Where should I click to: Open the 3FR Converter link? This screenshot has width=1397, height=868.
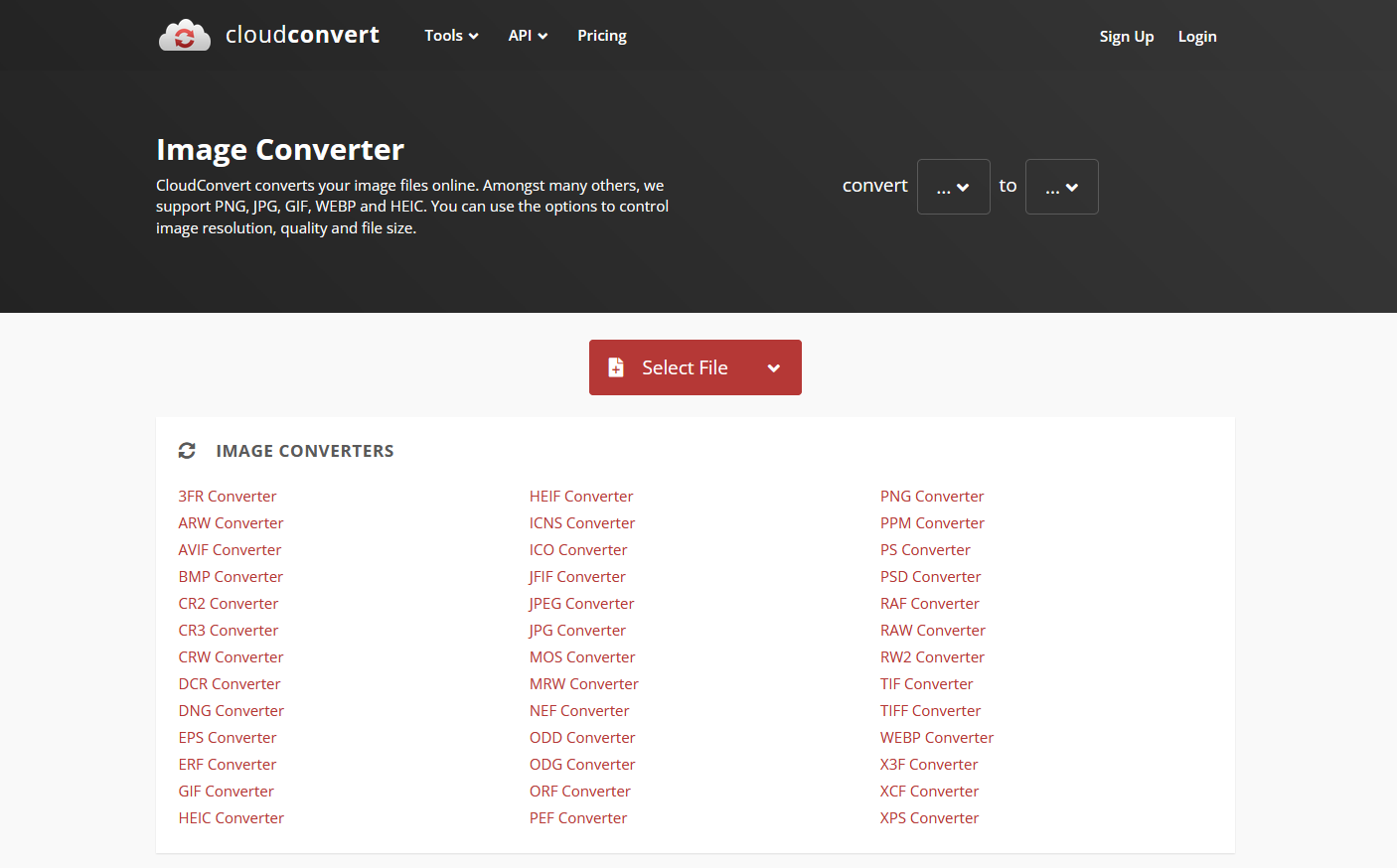(x=228, y=497)
